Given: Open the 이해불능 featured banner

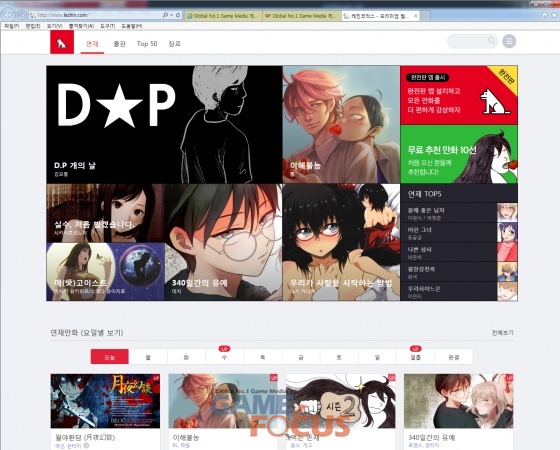Looking at the screenshot, I should click(341, 124).
